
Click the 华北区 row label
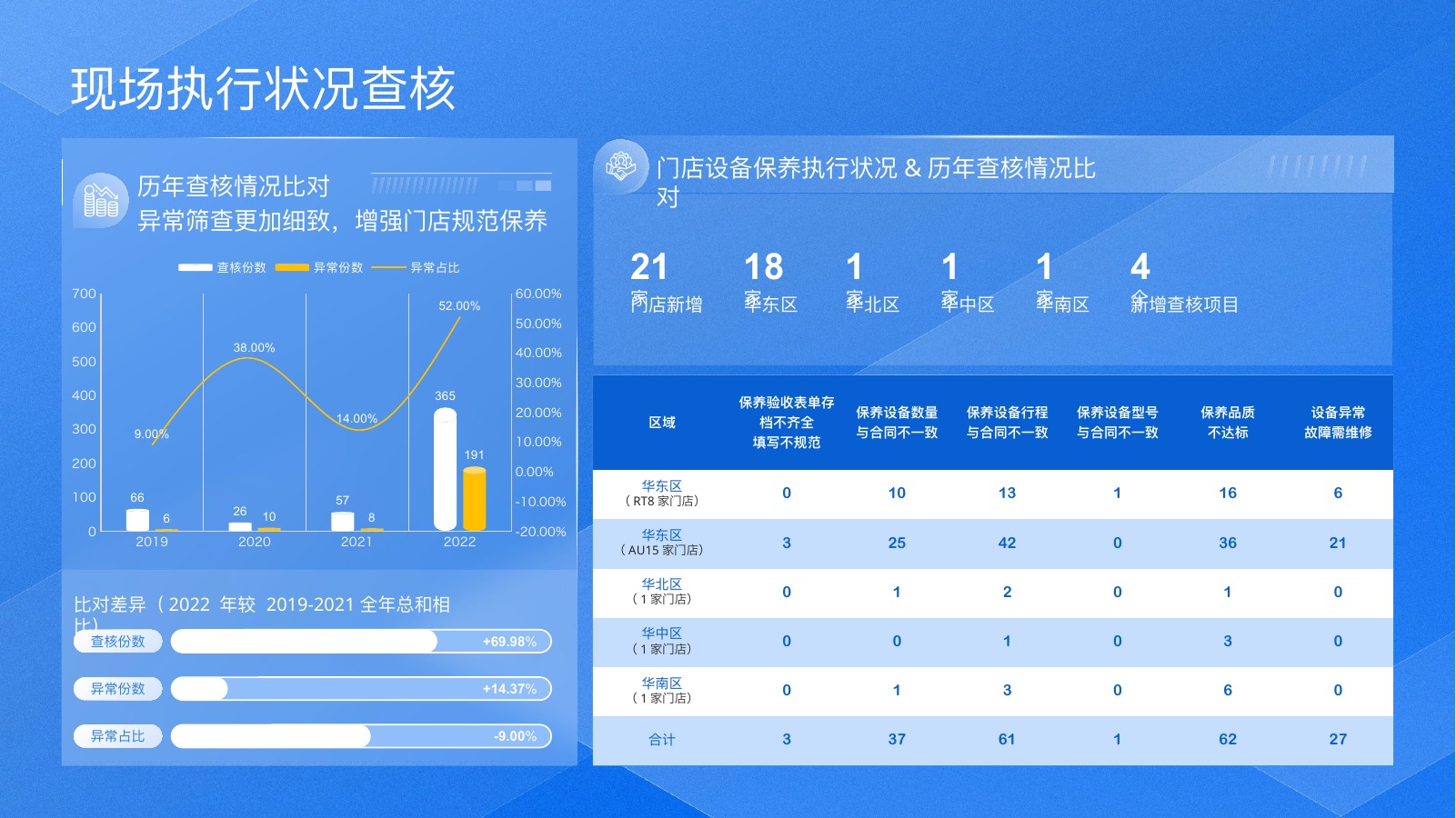click(x=662, y=592)
